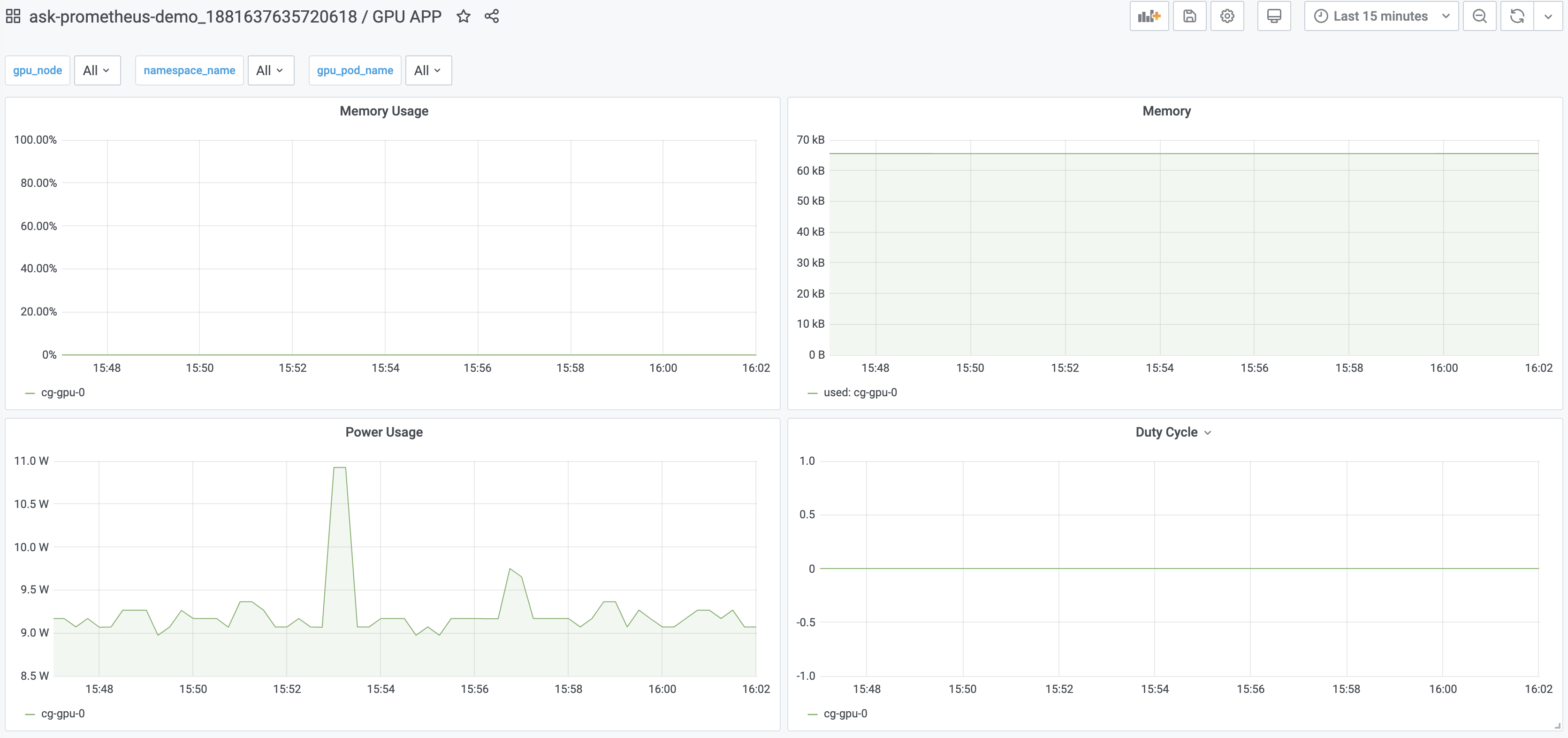Viewport: 1568px width, 738px height.
Task: Open dashboard settings gear
Action: [1227, 16]
